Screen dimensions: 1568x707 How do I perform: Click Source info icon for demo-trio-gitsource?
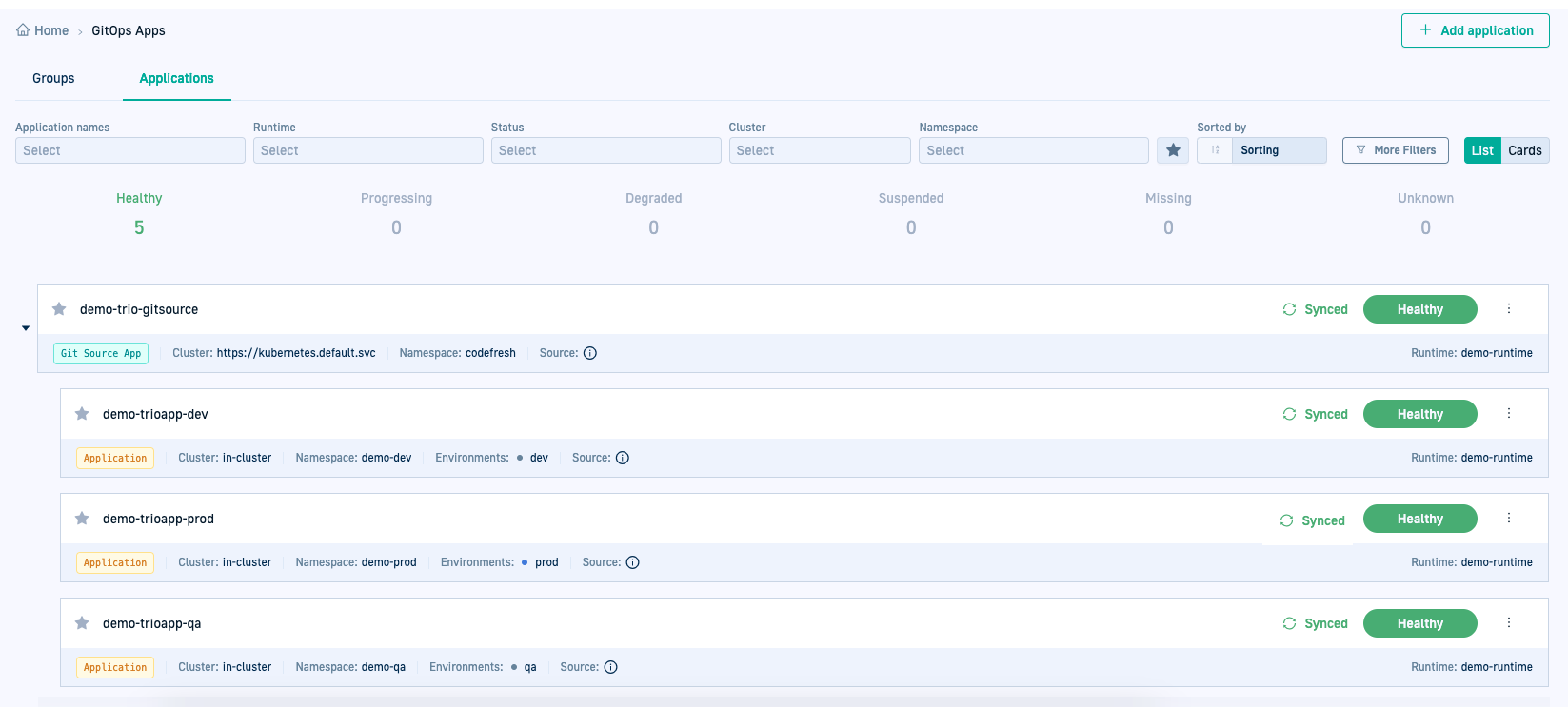click(590, 353)
